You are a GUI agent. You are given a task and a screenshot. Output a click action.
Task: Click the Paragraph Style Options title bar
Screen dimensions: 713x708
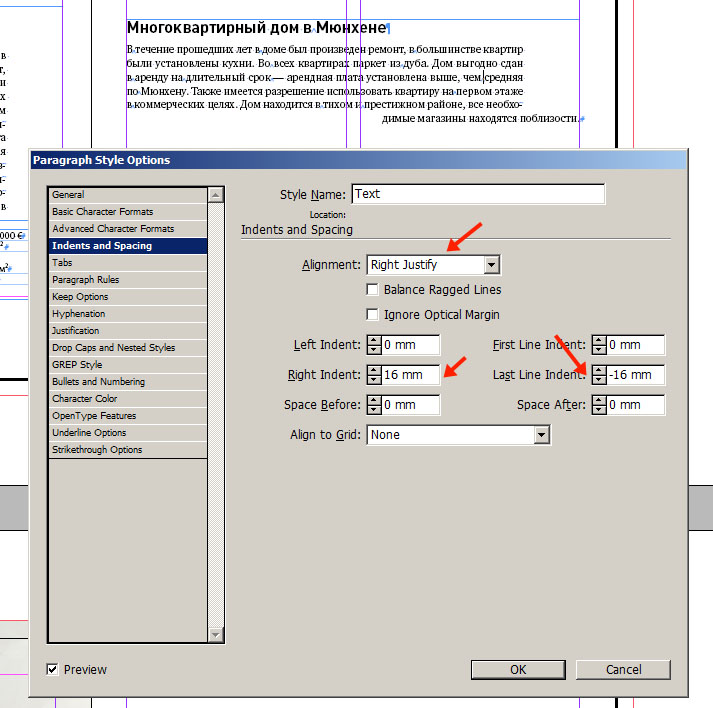tap(358, 160)
